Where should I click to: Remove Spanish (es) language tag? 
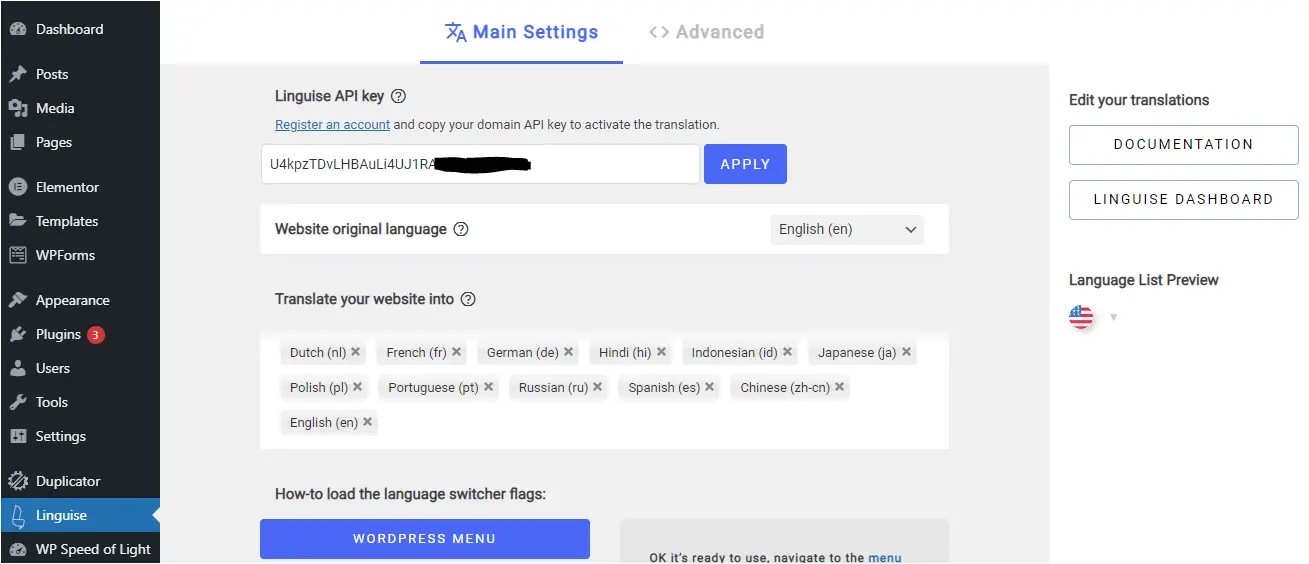point(709,387)
